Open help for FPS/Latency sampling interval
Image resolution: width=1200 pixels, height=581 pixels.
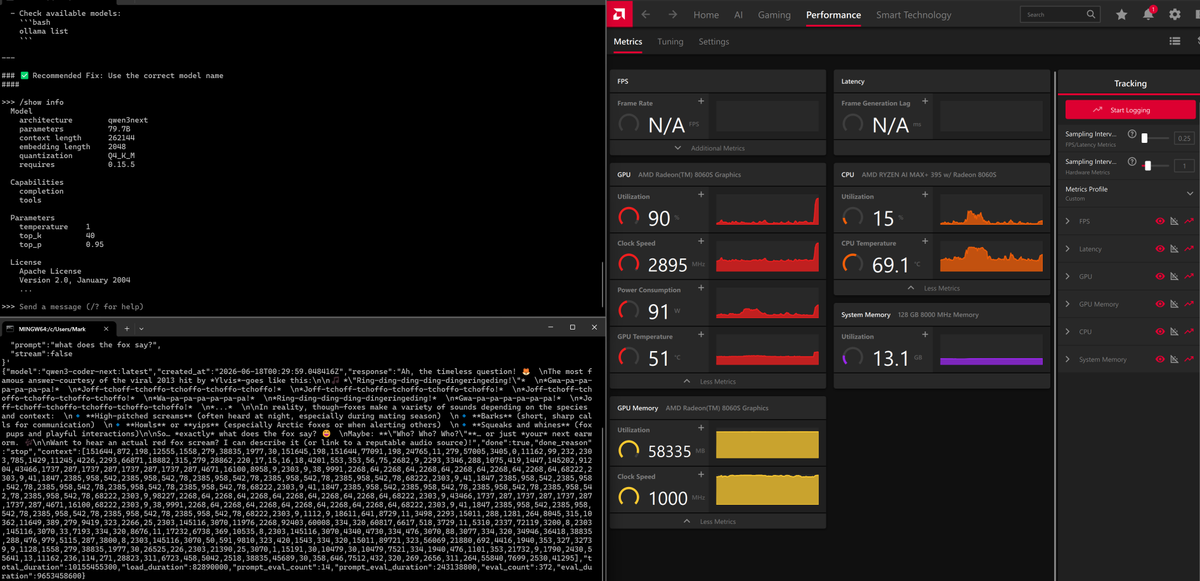click(x=1131, y=134)
